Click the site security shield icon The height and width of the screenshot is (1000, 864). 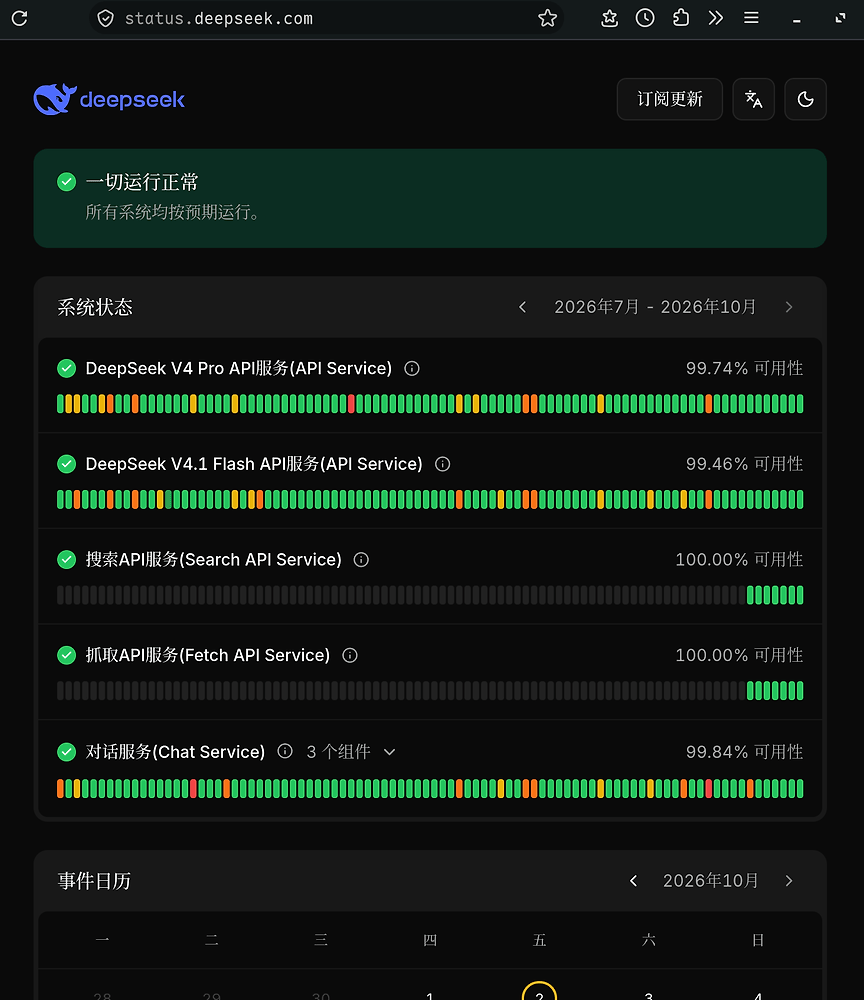105,18
